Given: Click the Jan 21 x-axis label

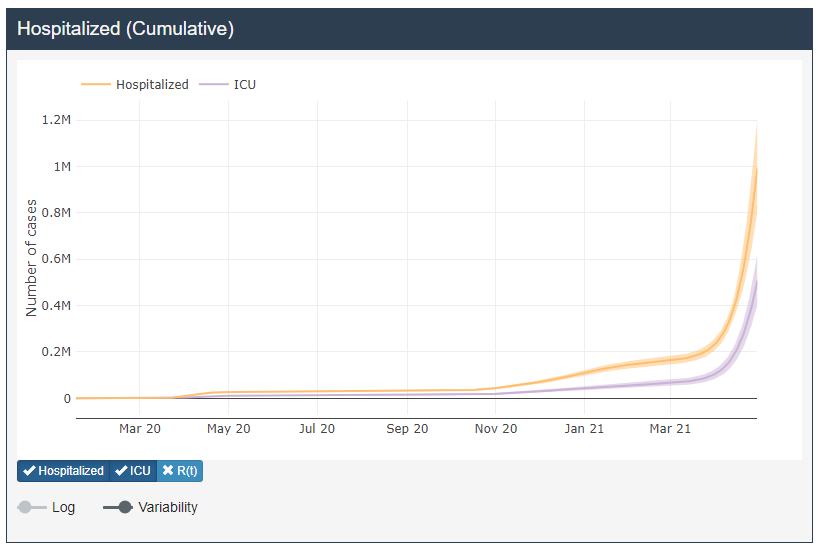Looking at the screenshot, I should tap(584, 429).
